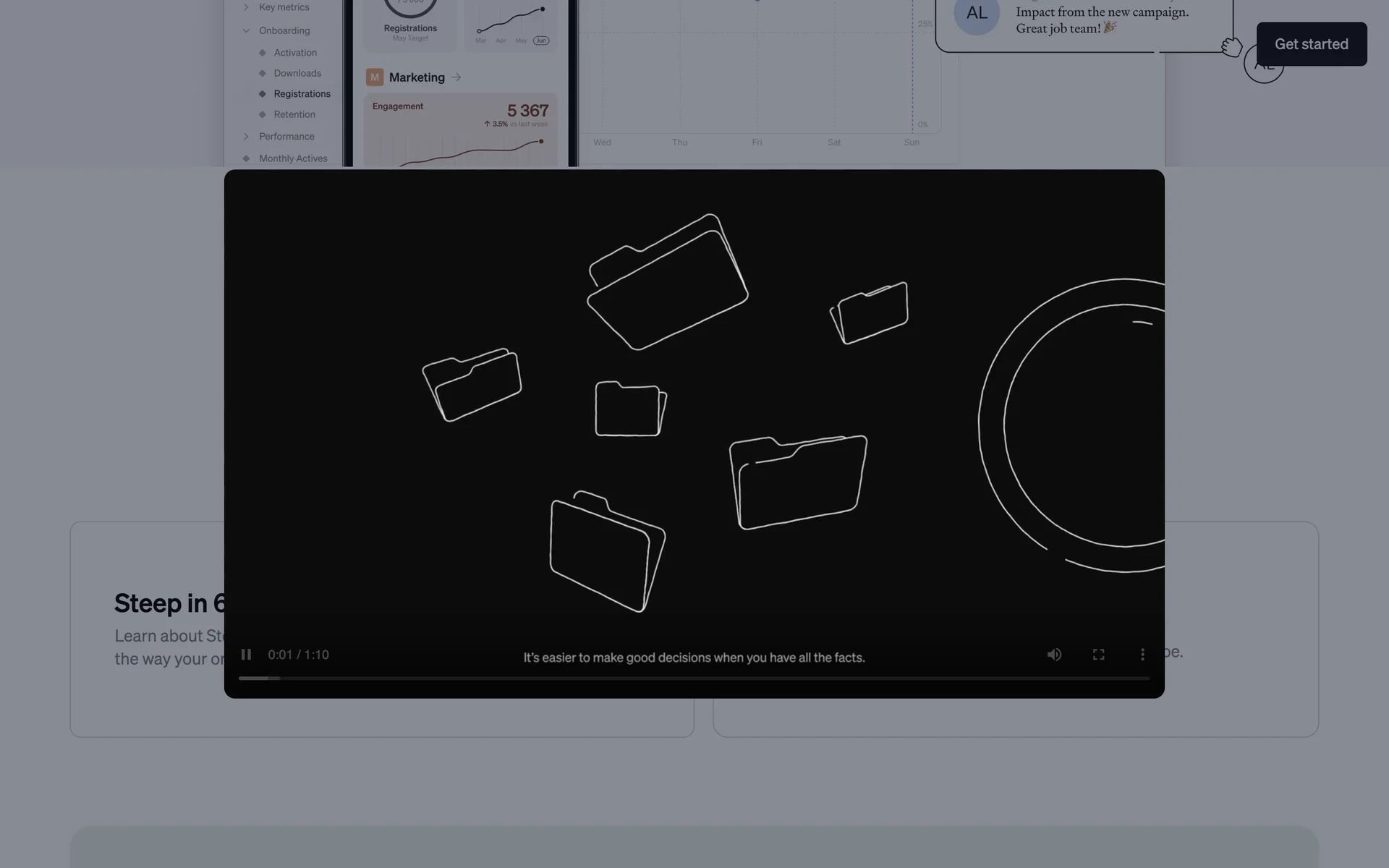Screen dimensions: 1389x868
Task: Select the Jun month pill
Action: tap(541, 41)
